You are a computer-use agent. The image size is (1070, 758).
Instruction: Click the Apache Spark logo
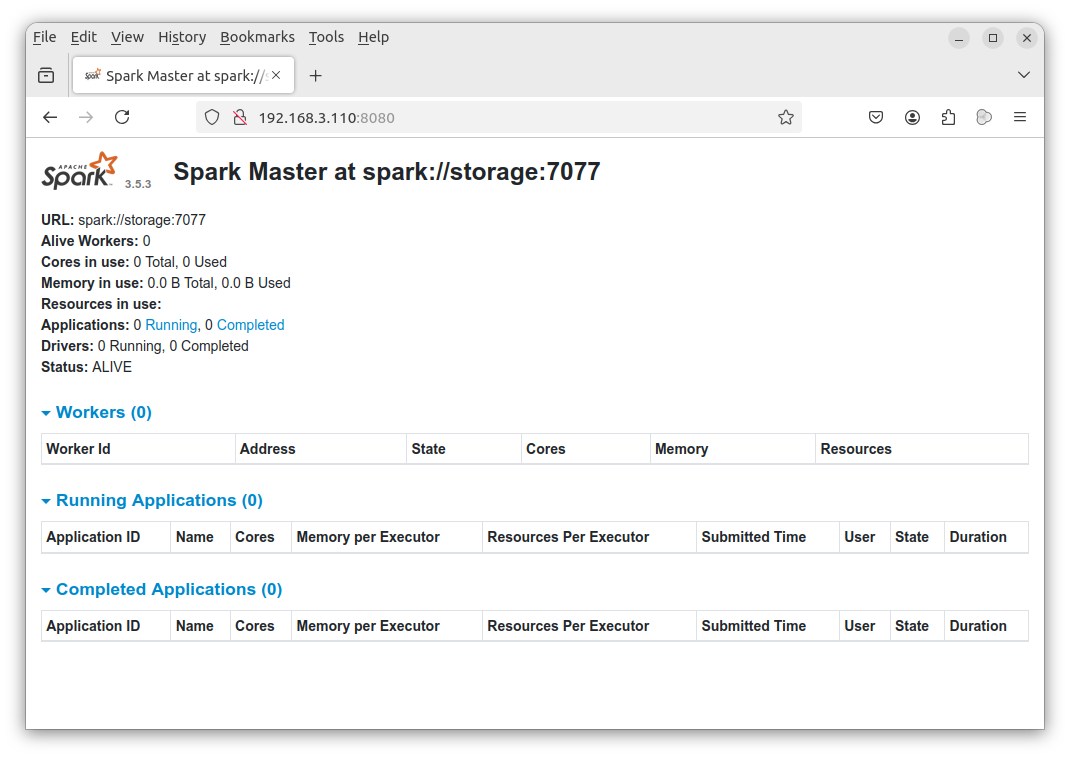[80, 171]
